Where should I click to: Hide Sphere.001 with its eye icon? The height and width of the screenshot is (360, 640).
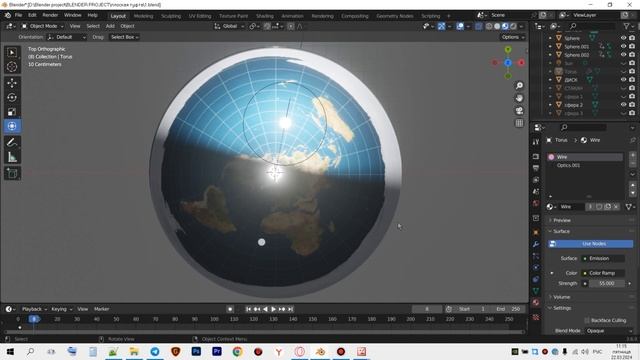(x=623, y=47)
